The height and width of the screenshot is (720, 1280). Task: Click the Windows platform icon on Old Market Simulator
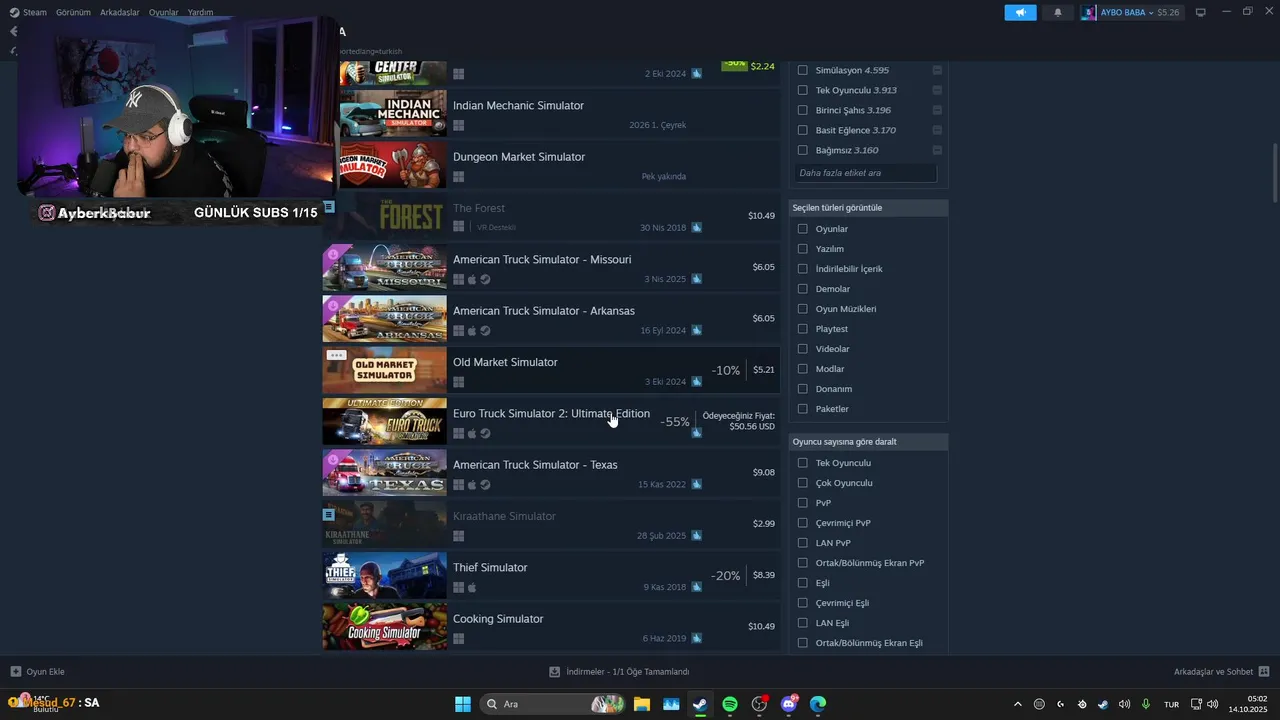[x=458, y=382]
